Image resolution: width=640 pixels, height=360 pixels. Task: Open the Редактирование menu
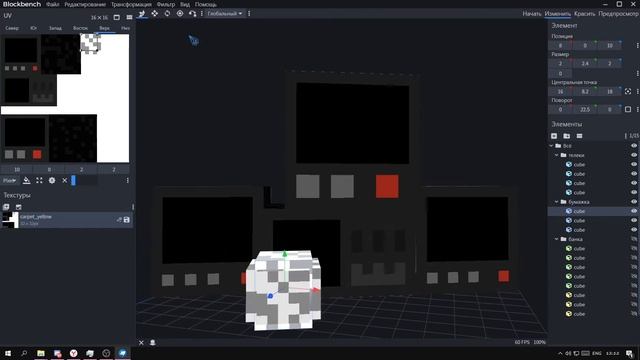[x=85, y=4]
